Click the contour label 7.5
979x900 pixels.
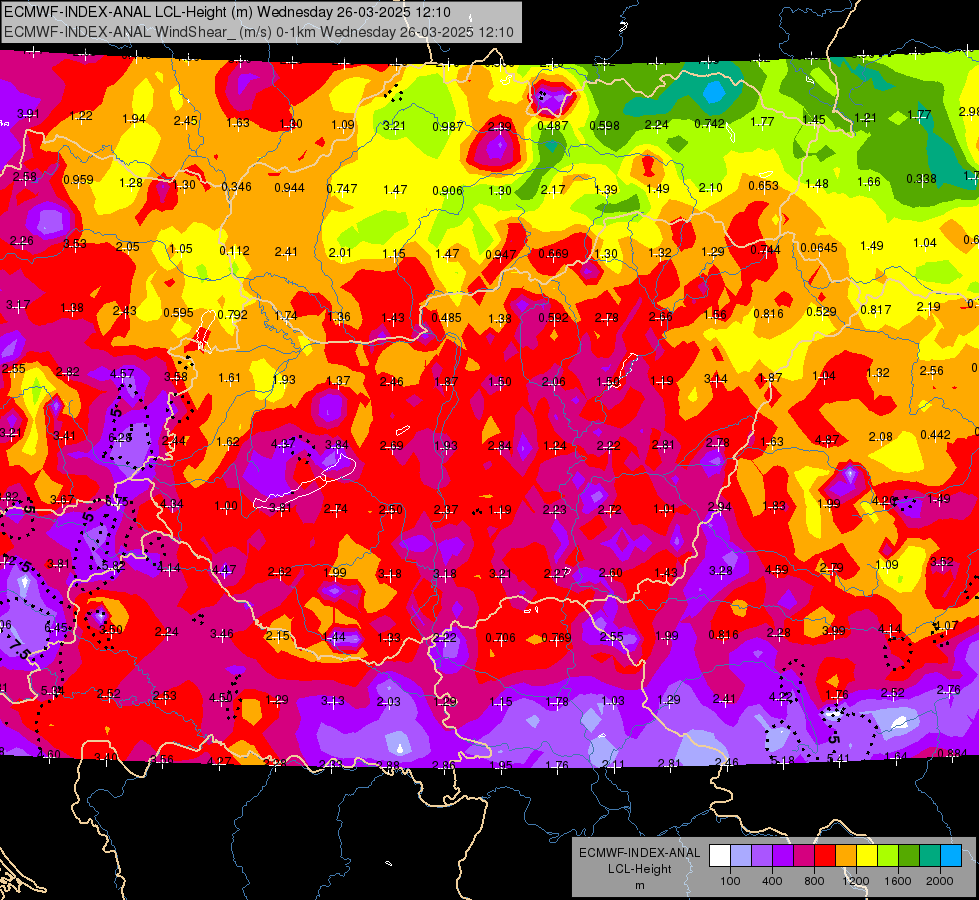[22, 650]
